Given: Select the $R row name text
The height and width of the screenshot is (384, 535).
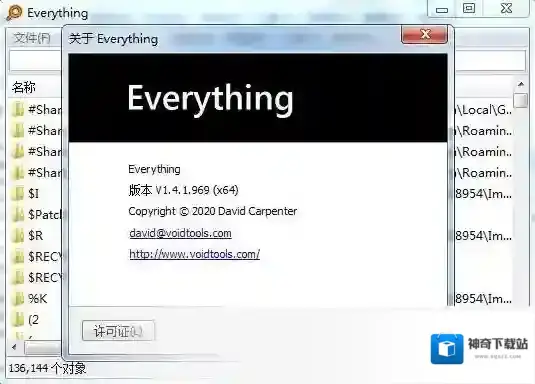Looking at the screenshot, I should tap(35, 236).
